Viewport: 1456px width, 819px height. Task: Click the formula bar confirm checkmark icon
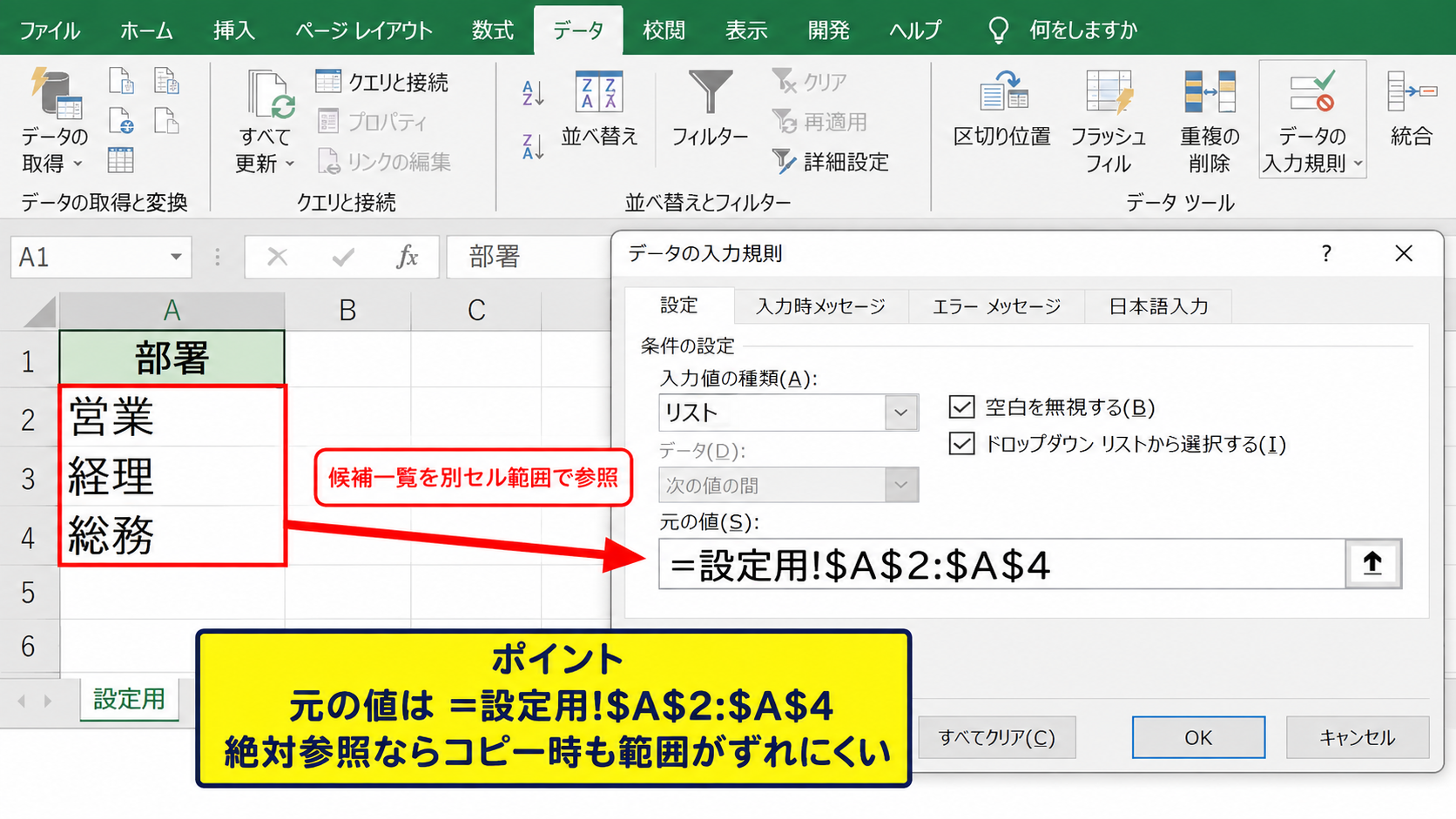(x=343, y=257)
